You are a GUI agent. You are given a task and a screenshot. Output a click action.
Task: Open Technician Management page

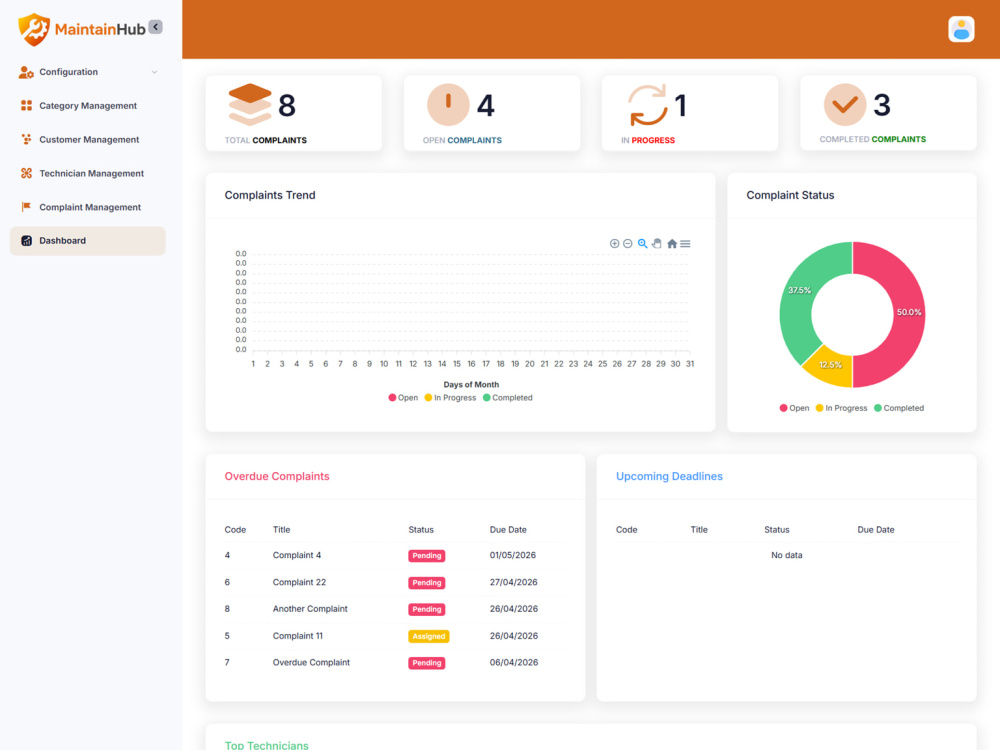click(x=88, y=173)
